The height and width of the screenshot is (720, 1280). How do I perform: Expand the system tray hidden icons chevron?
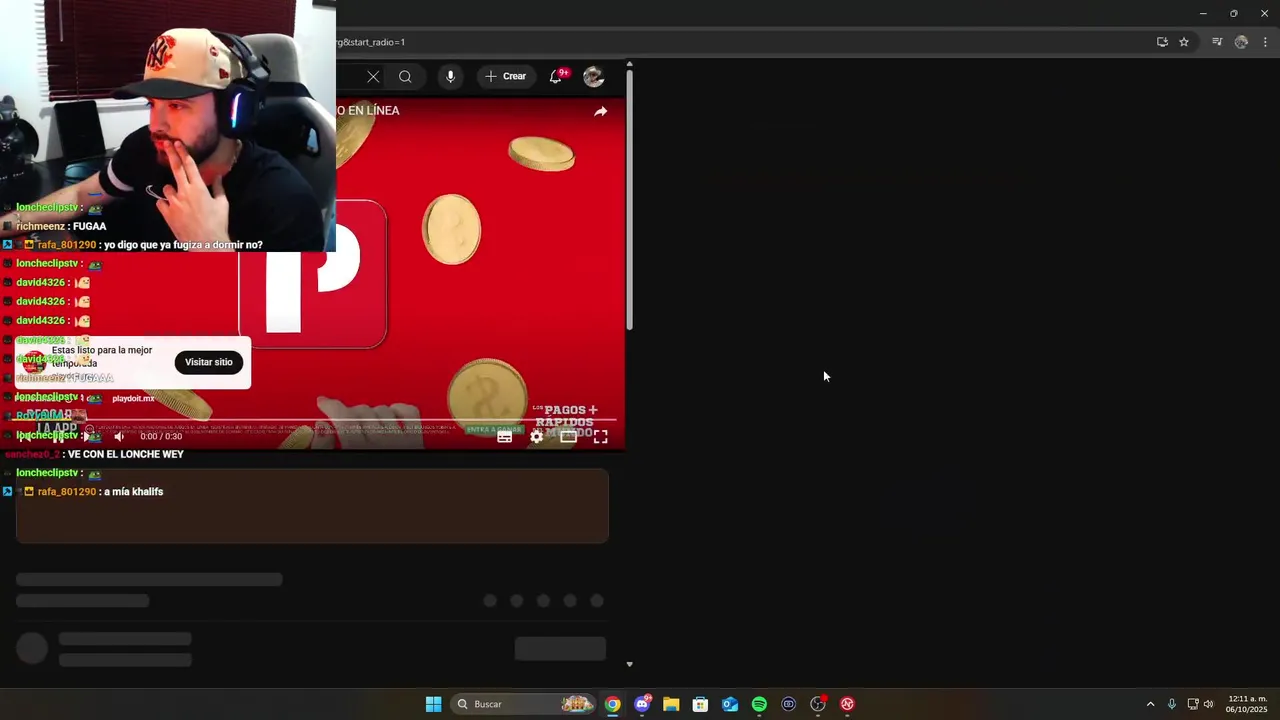[1150, 704]
